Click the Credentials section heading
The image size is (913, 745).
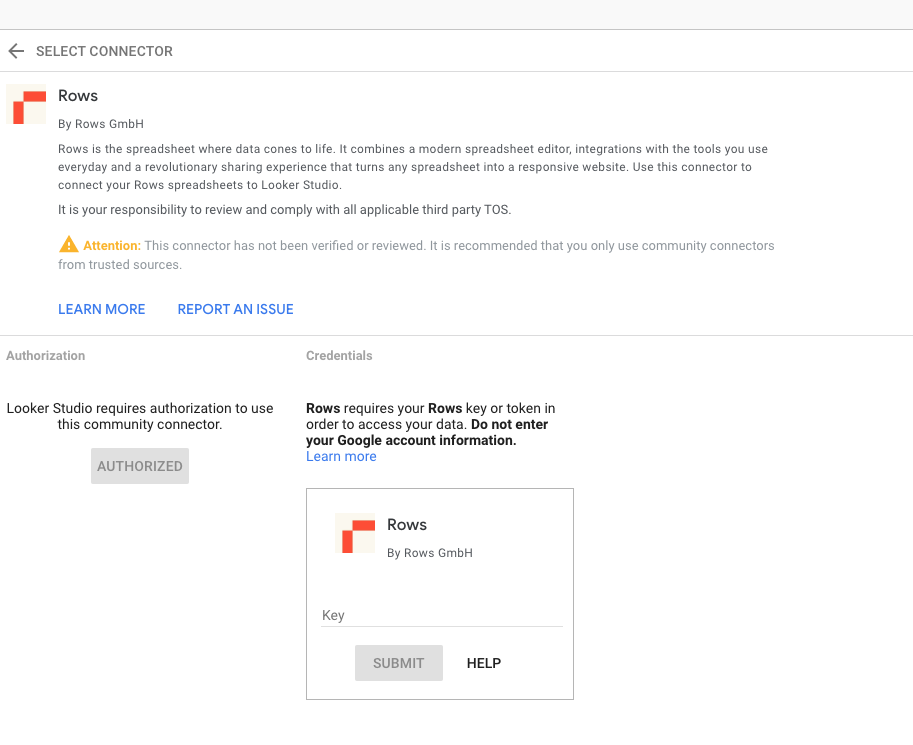(x=339, y=355)
